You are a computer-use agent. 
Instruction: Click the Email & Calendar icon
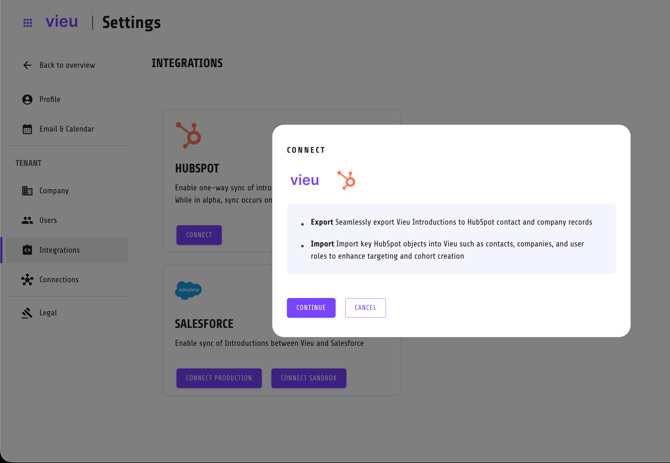27,129
